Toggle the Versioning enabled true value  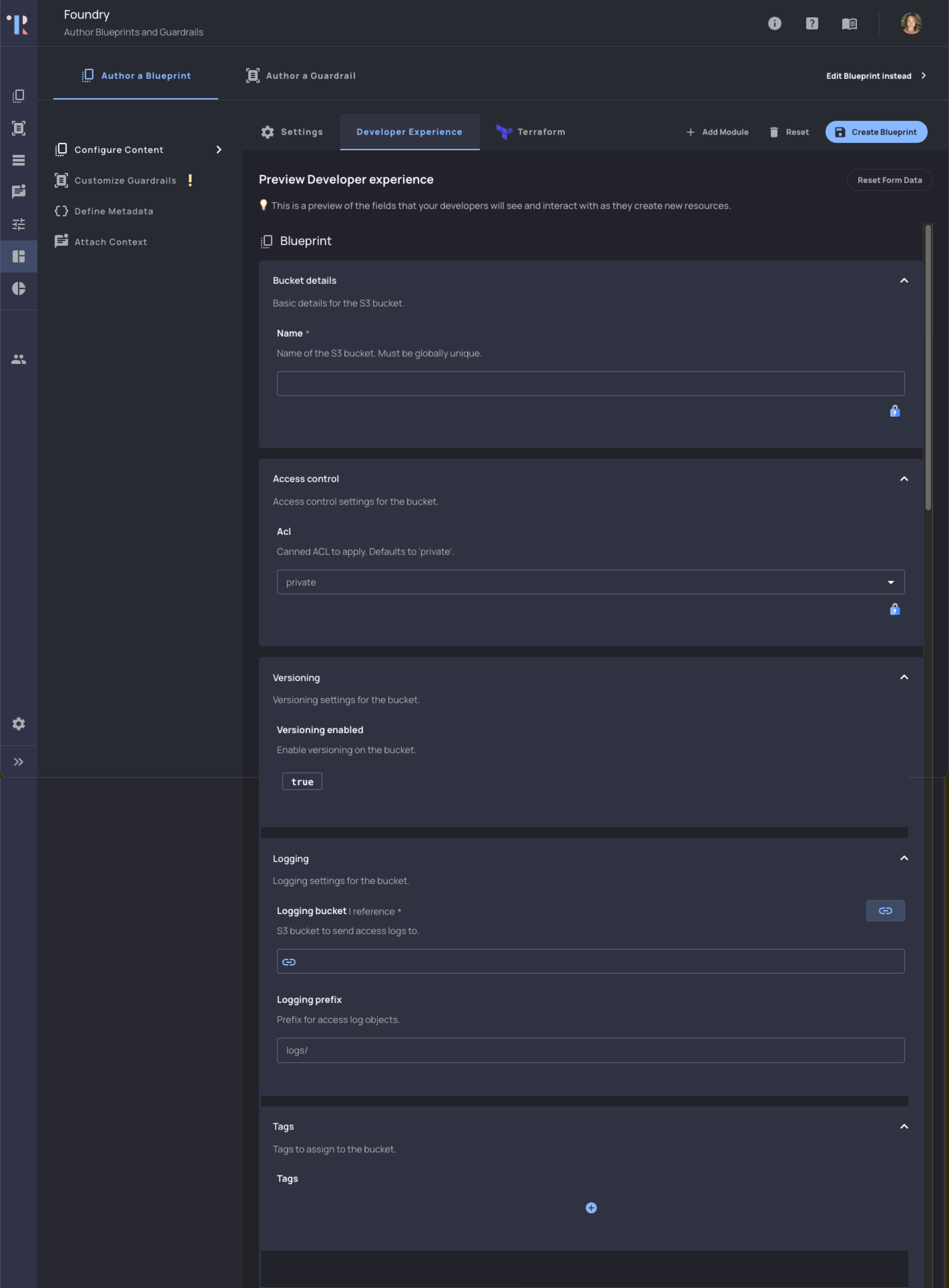[301, 781]
